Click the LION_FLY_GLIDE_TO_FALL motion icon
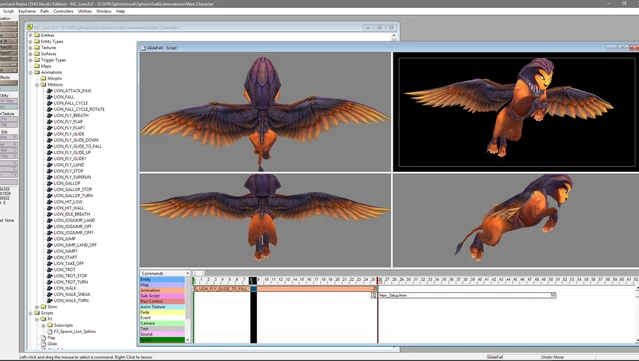Viewport: 639px width, 361px height. pos(50,146)
